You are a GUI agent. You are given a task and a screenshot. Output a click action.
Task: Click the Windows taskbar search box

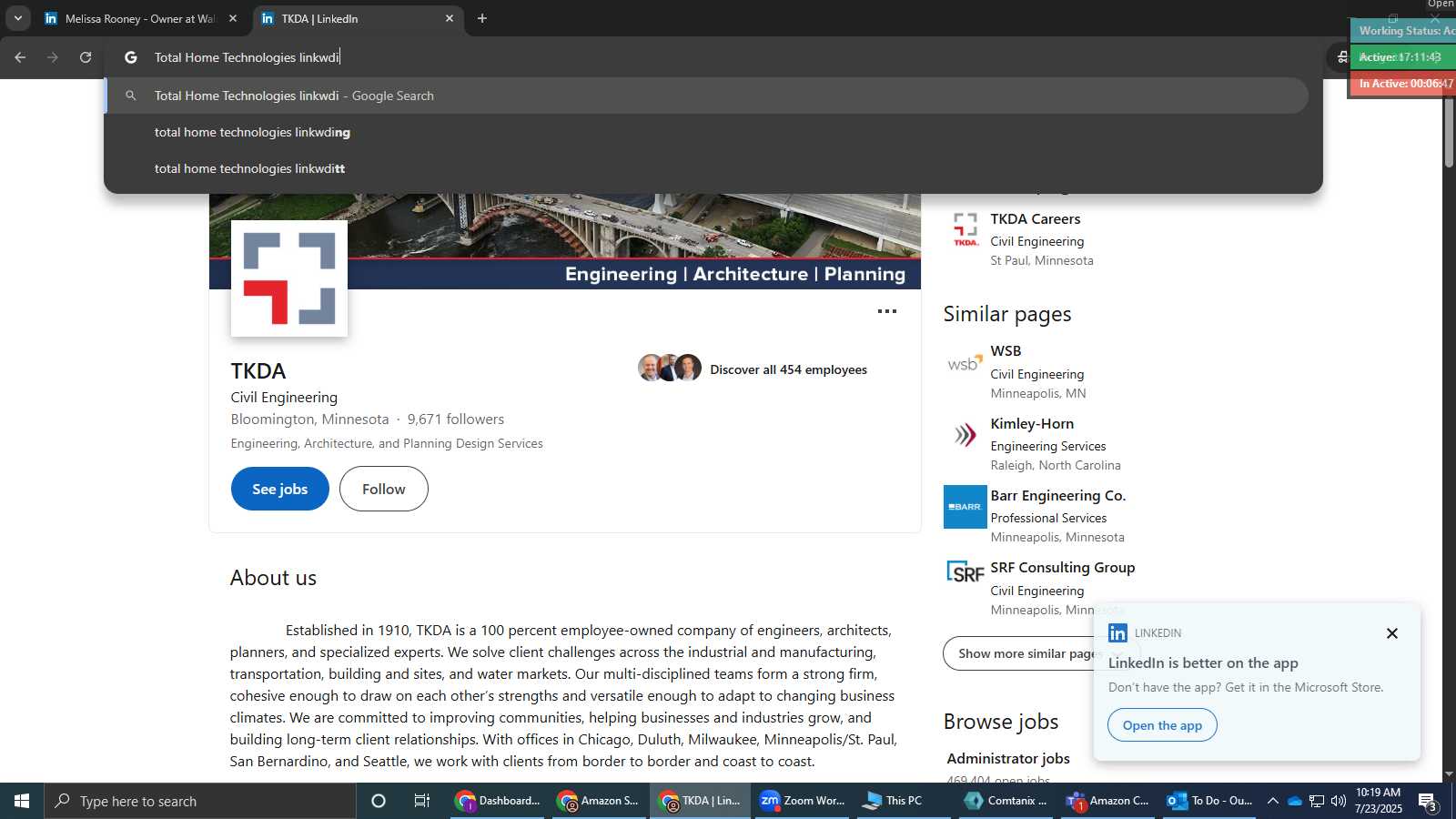[200, 801]
